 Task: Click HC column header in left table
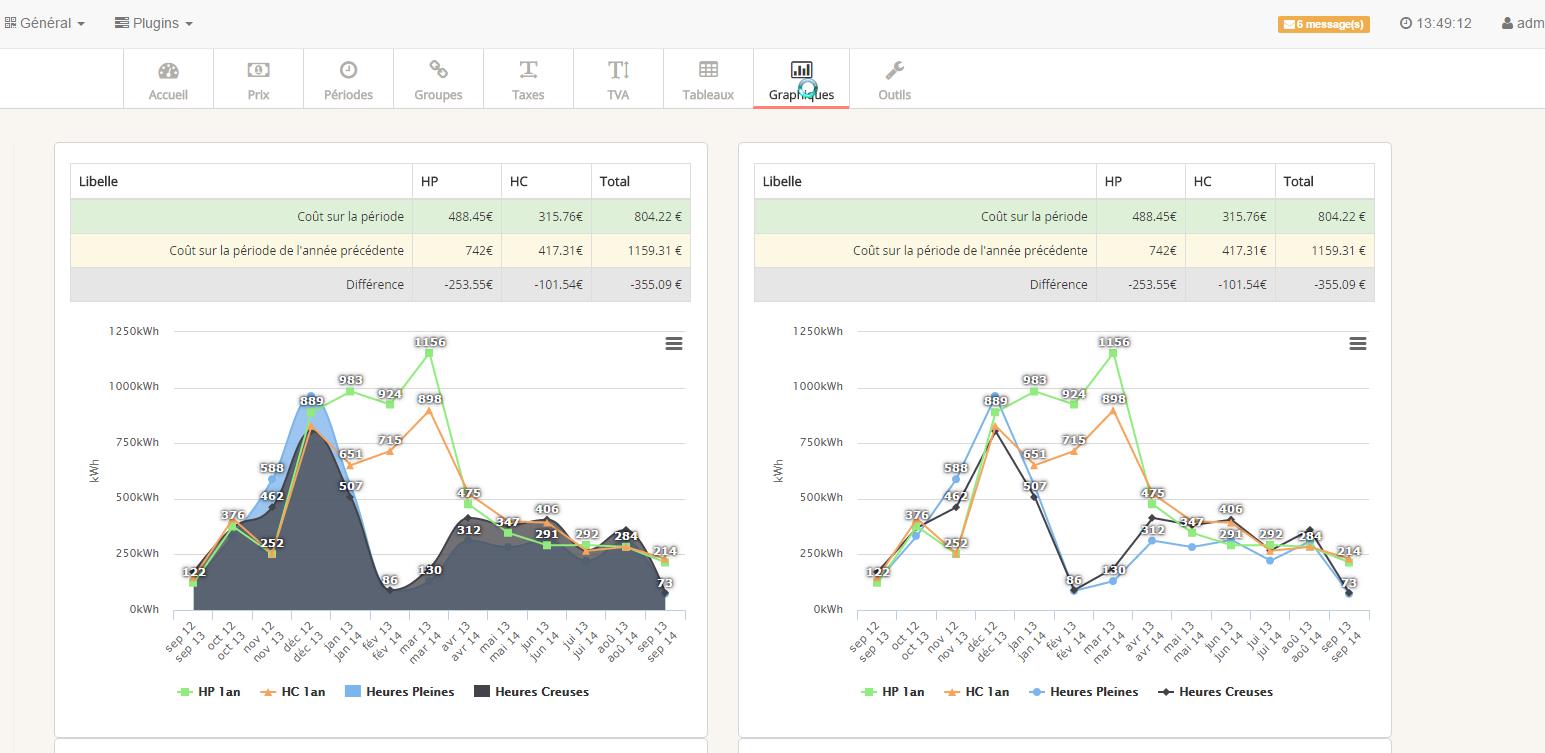tap(546, 182)
